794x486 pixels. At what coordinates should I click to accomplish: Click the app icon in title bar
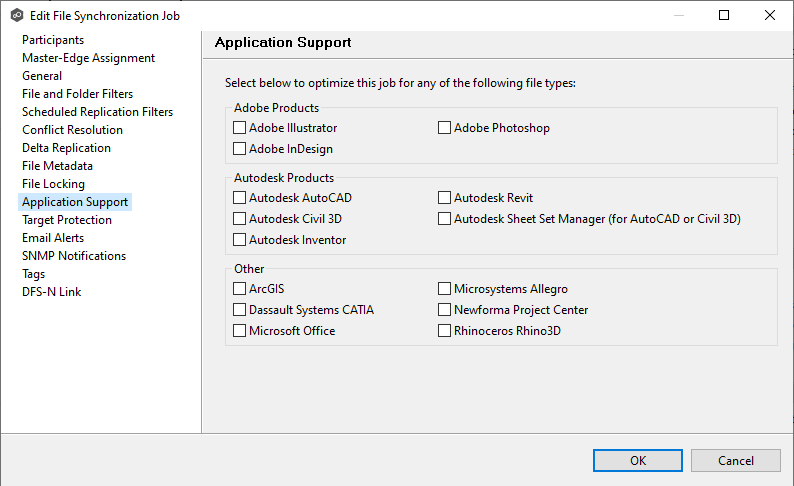coord(17,16)
